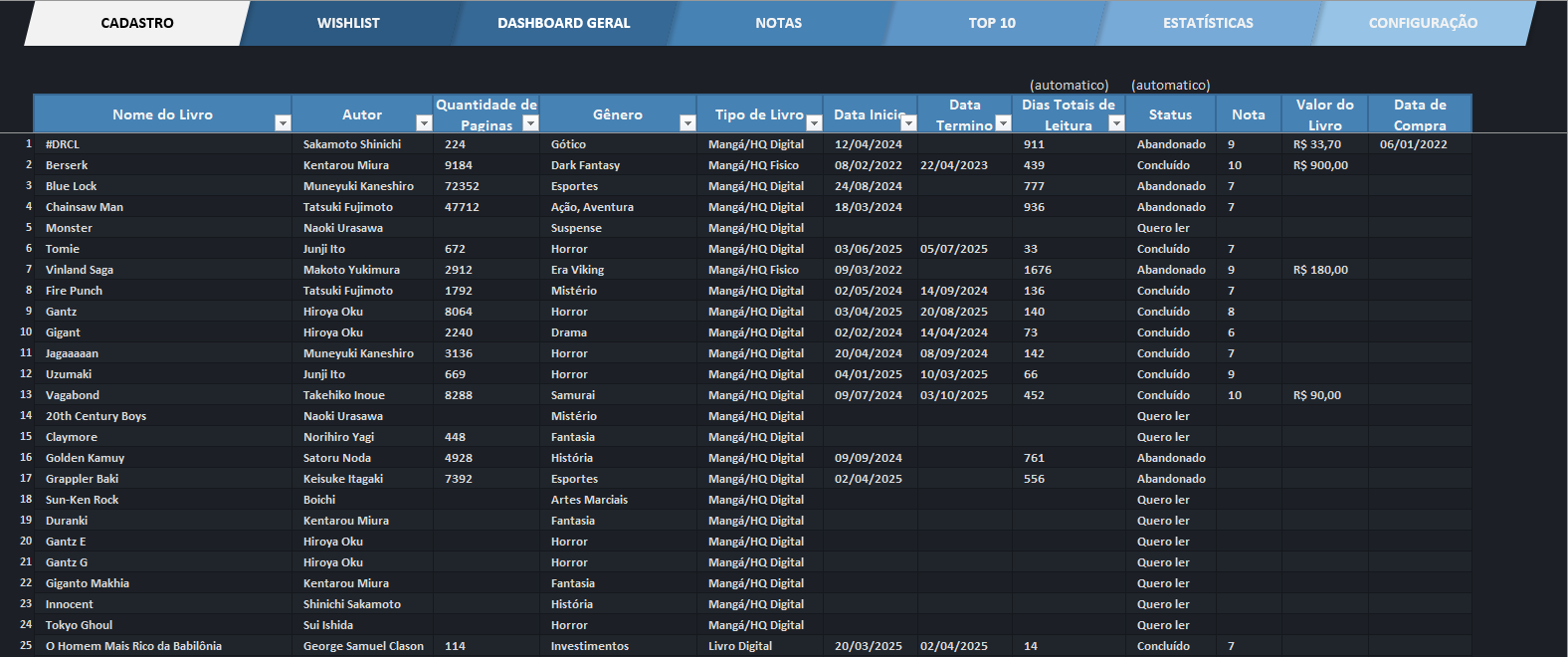Switch to the DASHBOARD GERAL tab
The image size is (1568, 657).
[564, 23]
